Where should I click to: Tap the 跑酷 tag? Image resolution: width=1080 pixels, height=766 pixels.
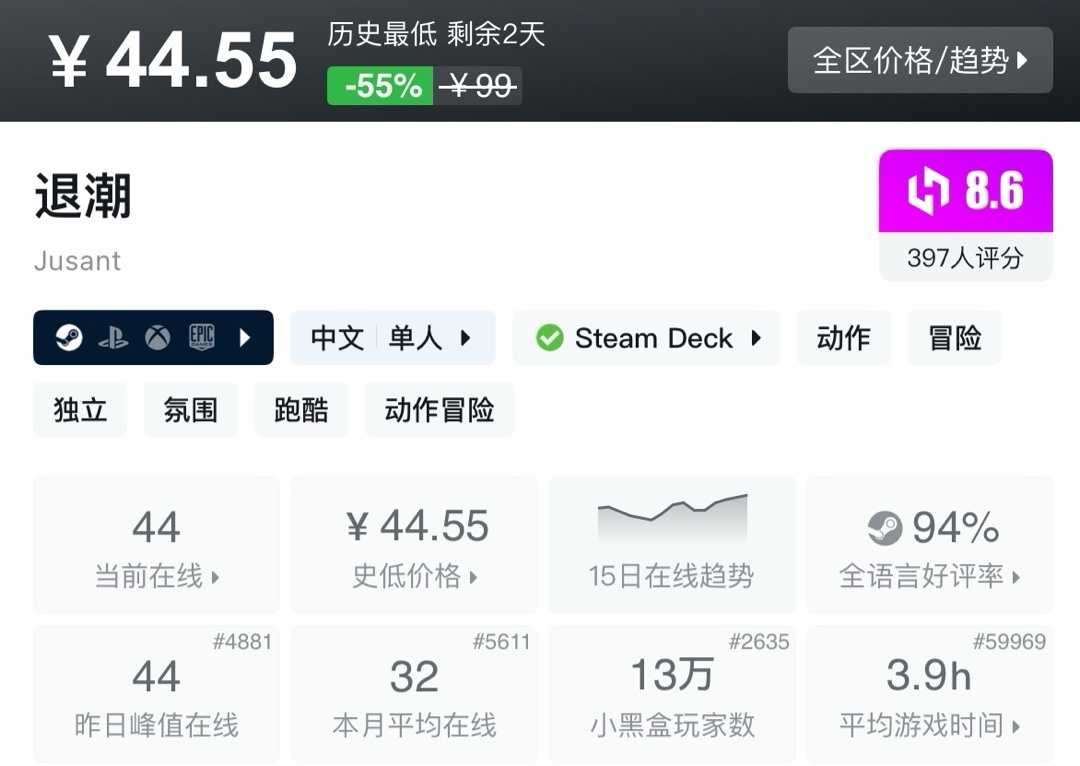tap(301, 410)
